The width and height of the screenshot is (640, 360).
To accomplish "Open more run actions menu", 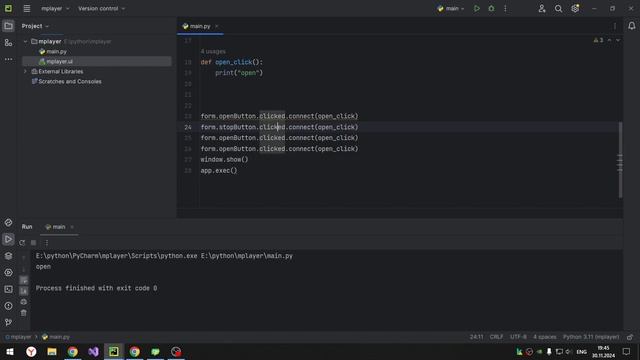I will pyautogui.click(x=505, y=9).
